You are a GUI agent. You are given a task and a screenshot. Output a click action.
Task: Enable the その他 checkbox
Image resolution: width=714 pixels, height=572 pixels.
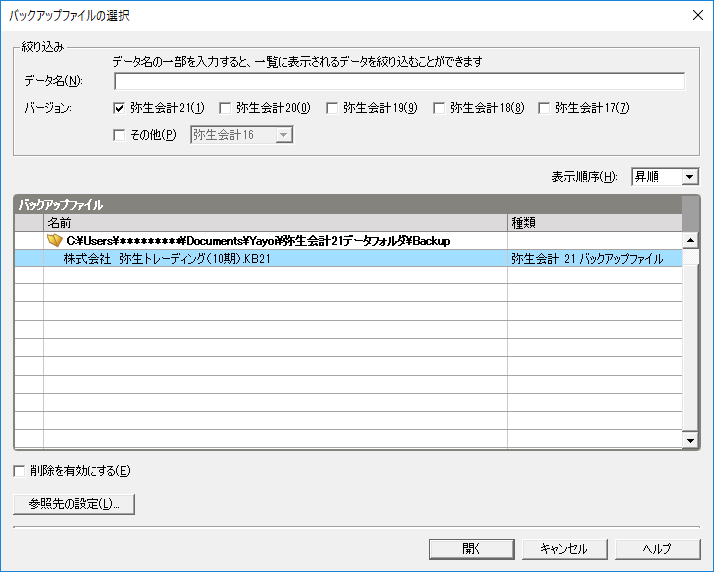(119, 135)
